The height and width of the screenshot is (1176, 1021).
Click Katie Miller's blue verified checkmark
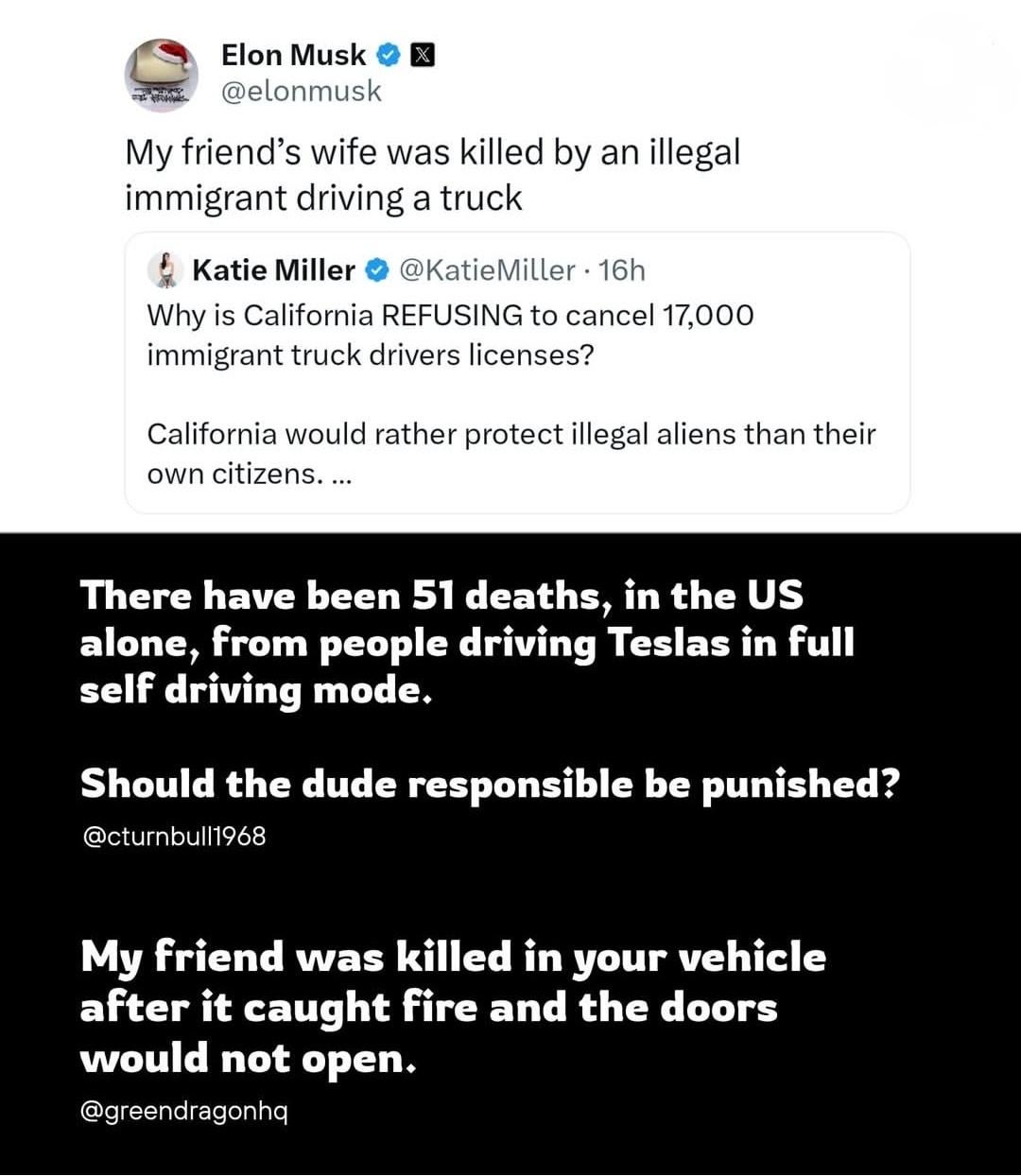375,270
